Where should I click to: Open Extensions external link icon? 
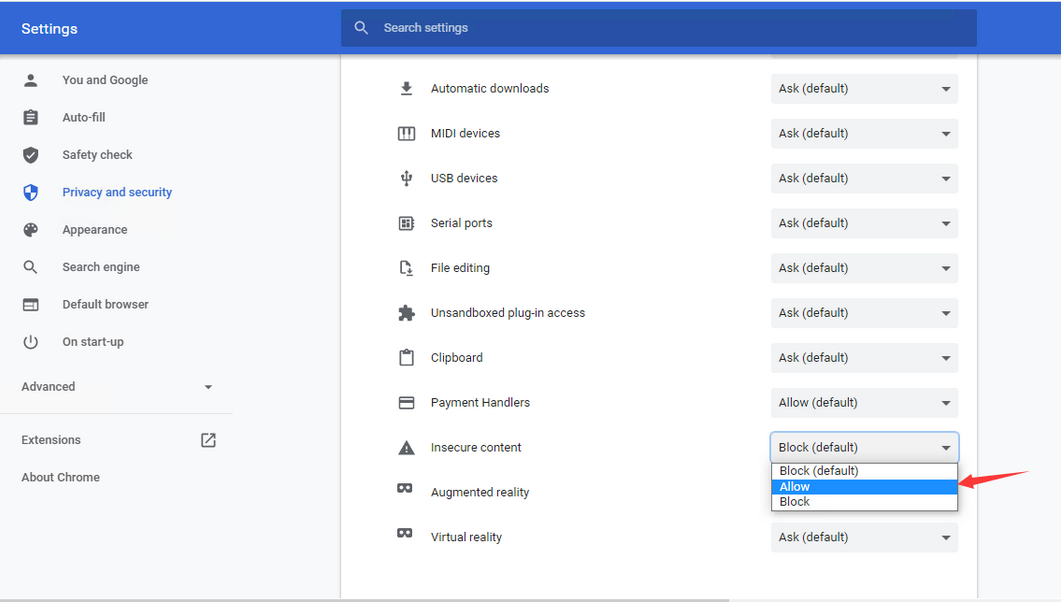click(208, 440)
